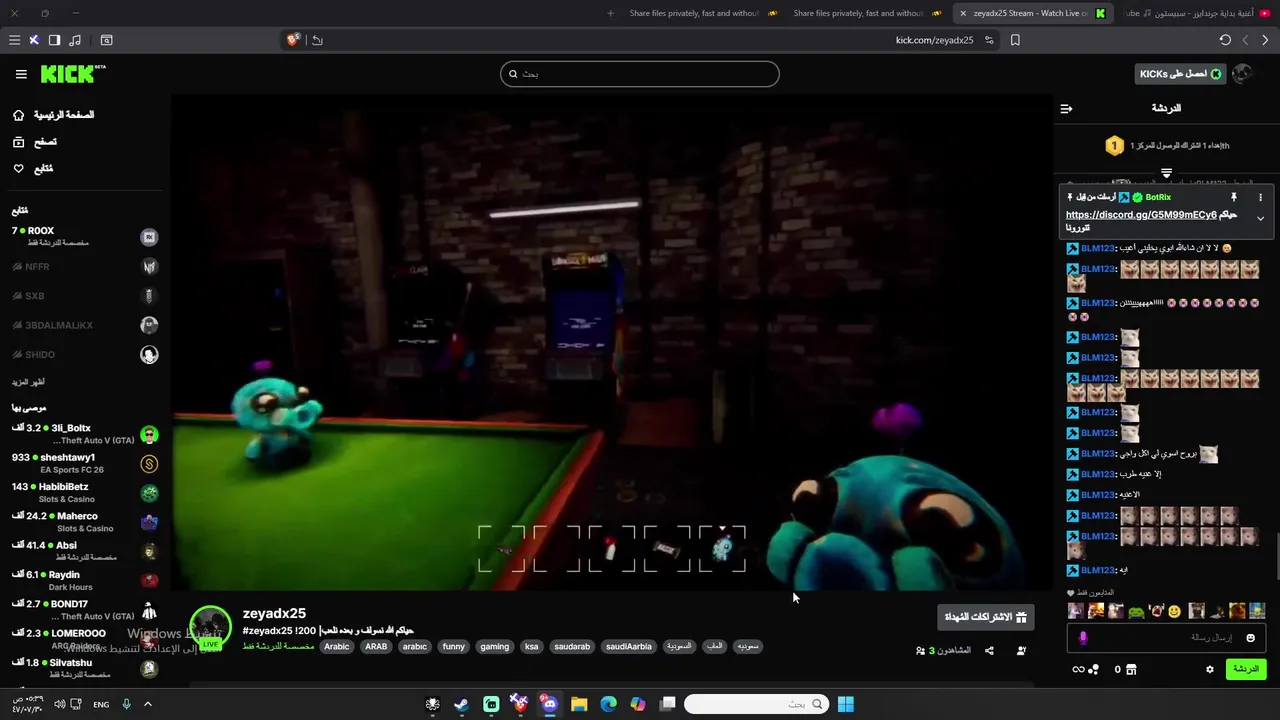The height and width of the screenshot is (720, 1280).
Task: Open recommended channel Maherco
Action: 85,522
